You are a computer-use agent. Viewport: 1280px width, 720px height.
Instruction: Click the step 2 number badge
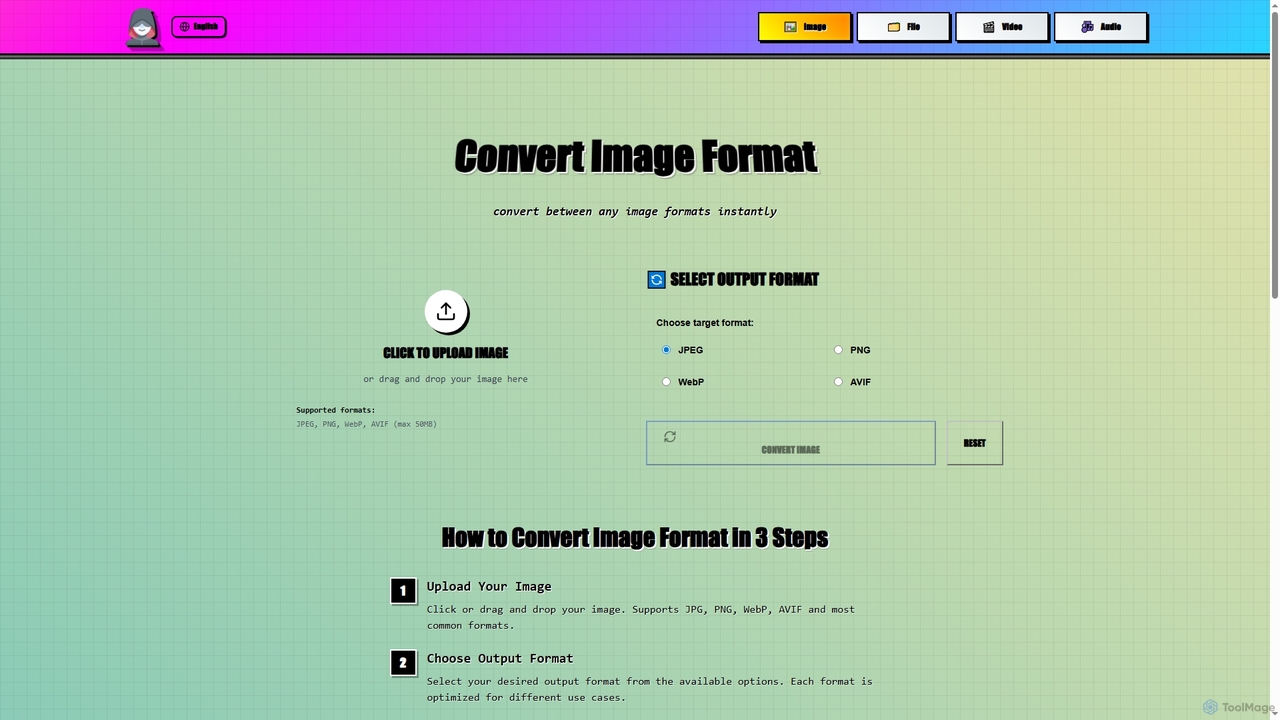[x=403, y=663]
